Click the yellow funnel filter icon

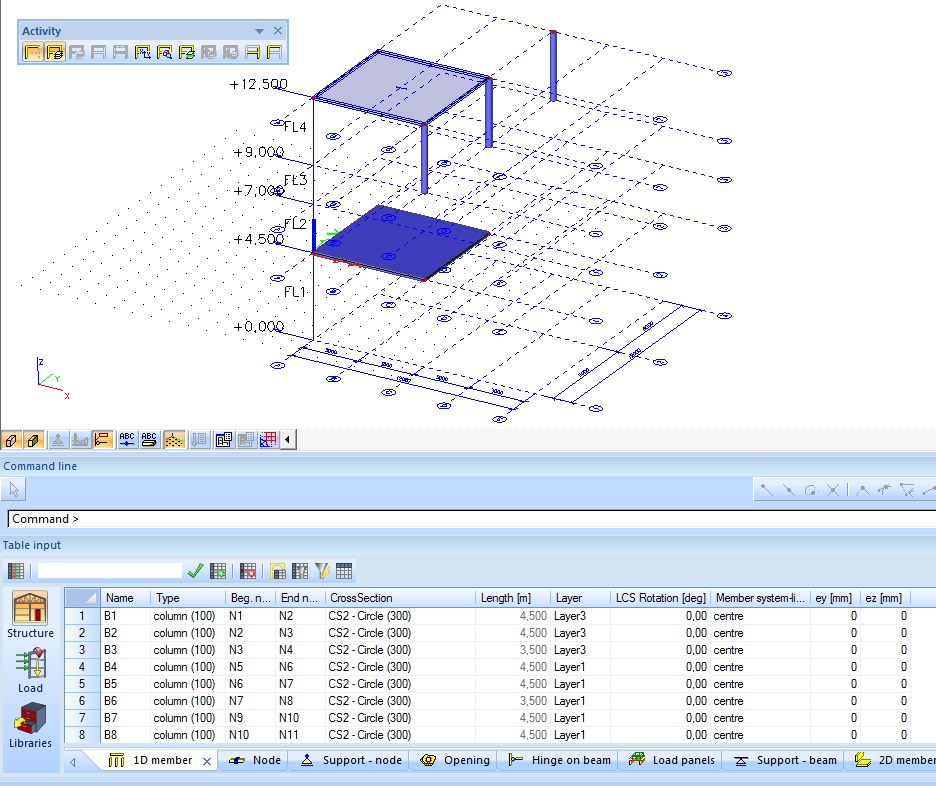click(322, 571)
